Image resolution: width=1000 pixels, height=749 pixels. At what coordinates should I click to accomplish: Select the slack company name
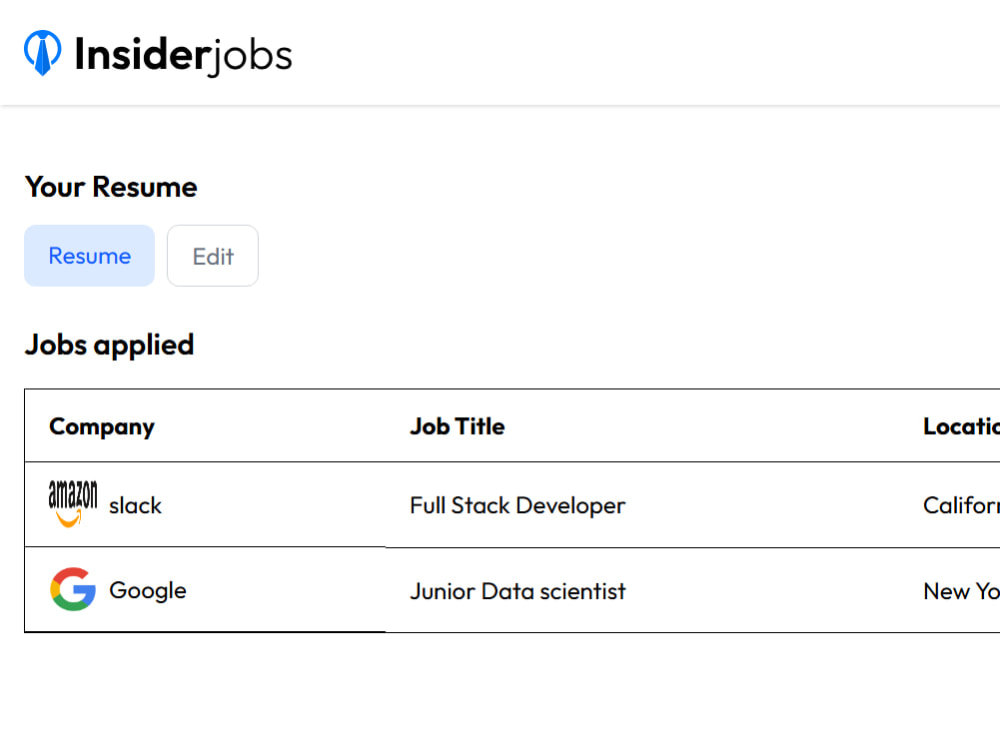pyautogui.click(x=135, y=505)
